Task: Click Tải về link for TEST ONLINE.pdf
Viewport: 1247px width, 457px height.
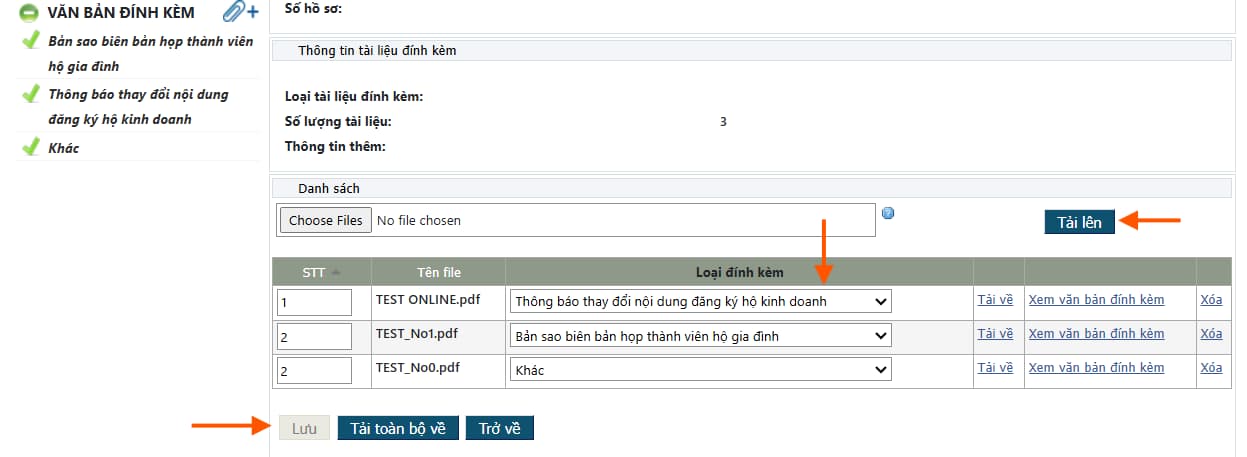Action: [995, 299]
